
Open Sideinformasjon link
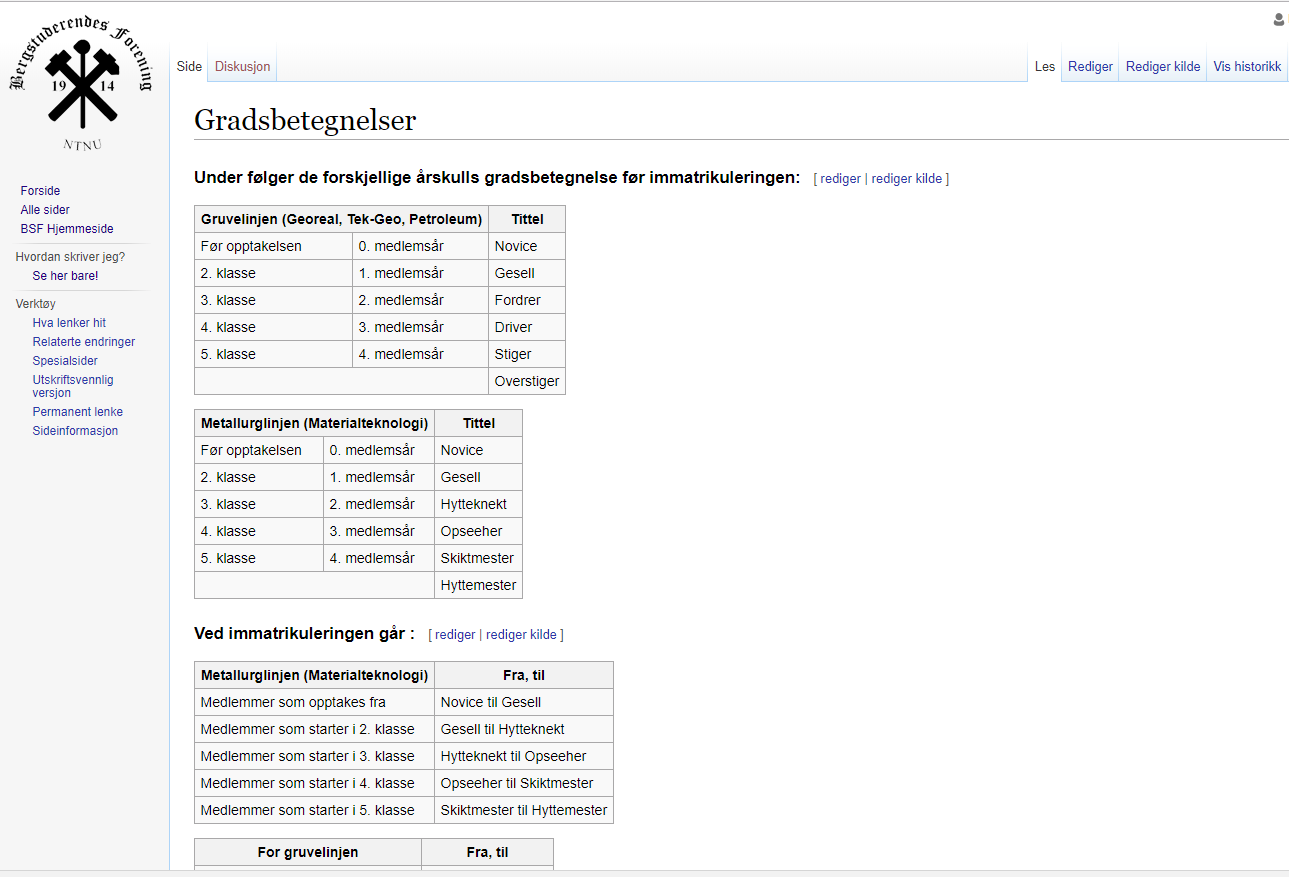click(x=75, y=431)
